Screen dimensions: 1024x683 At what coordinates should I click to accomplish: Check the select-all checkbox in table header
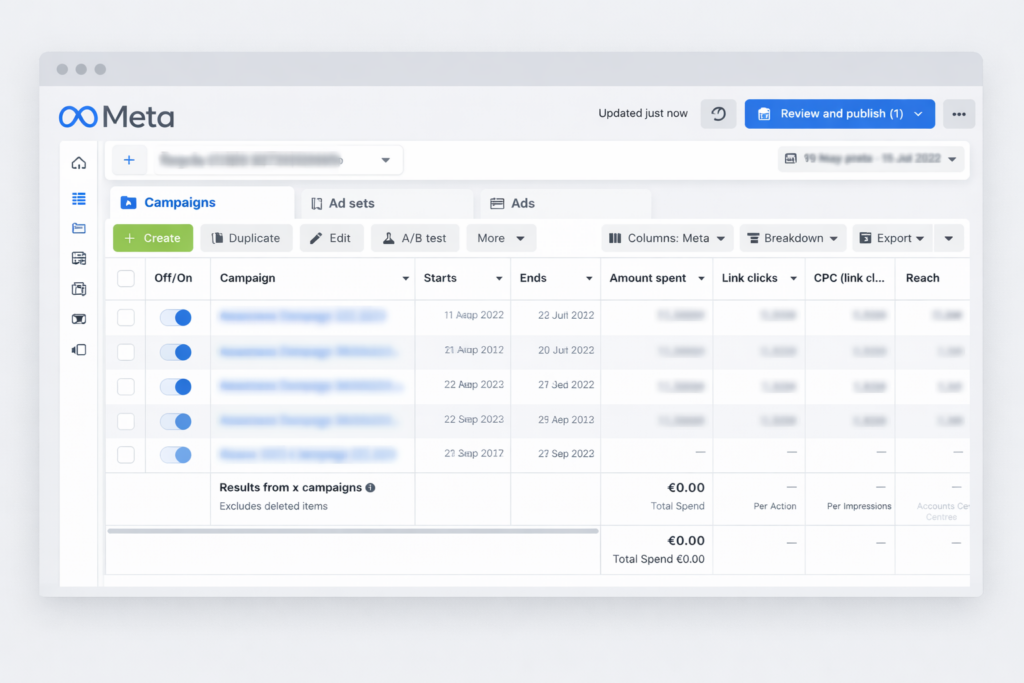(x=126, y=278)
